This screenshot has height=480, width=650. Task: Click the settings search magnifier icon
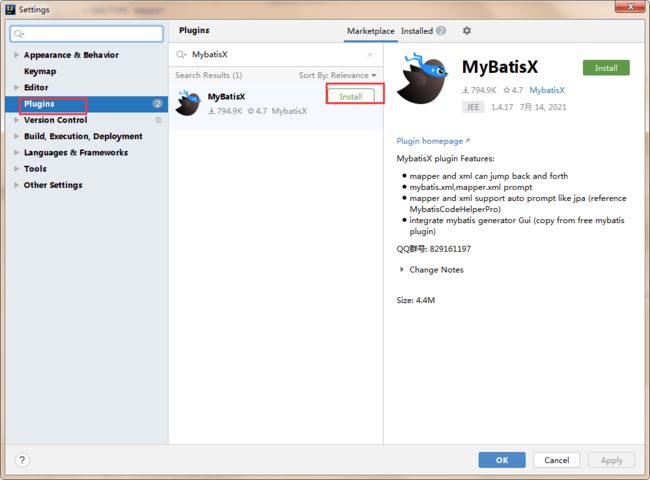tap(18, 34)
